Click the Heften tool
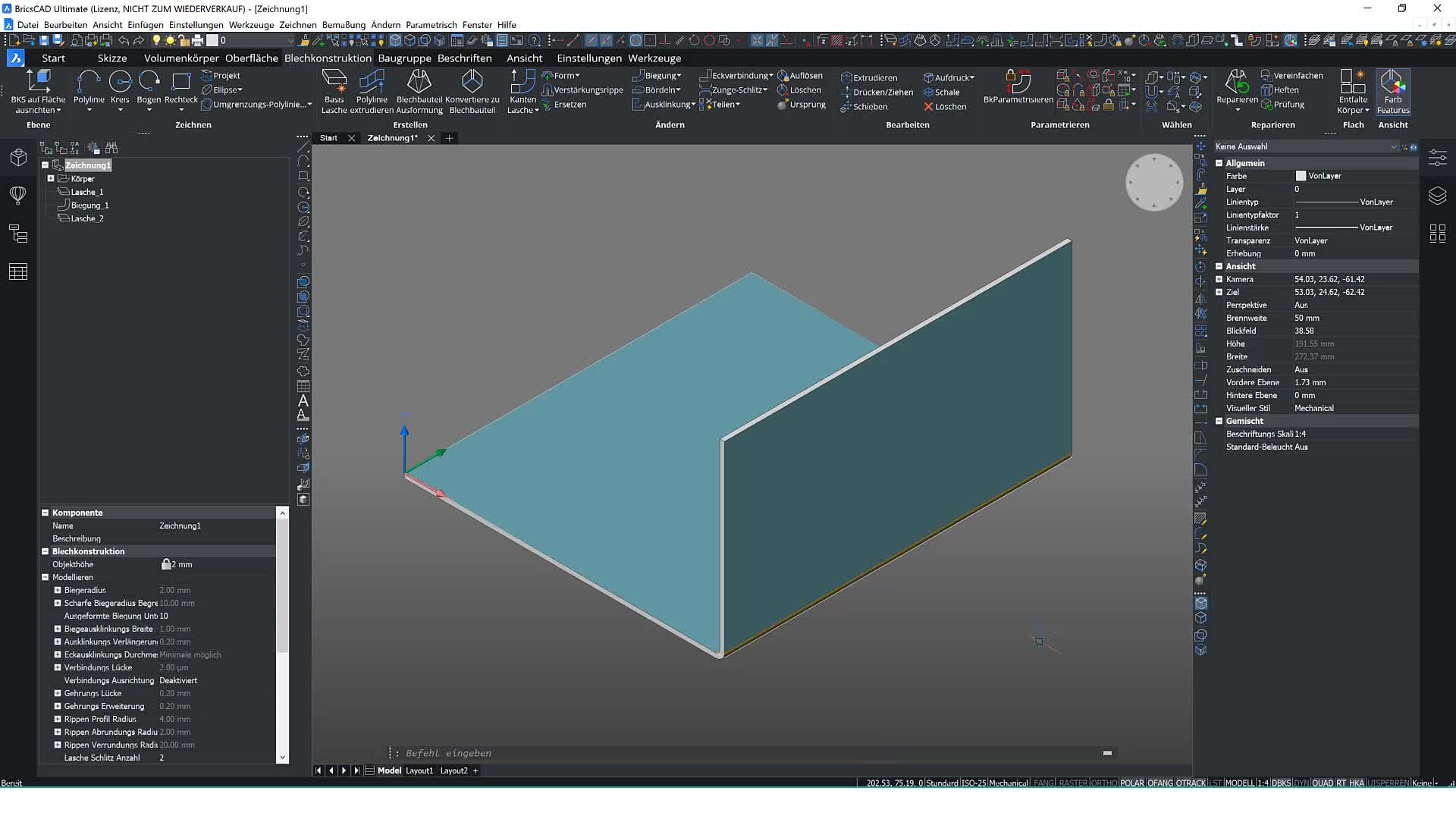1456x819 pixels. coord(1280,89)
